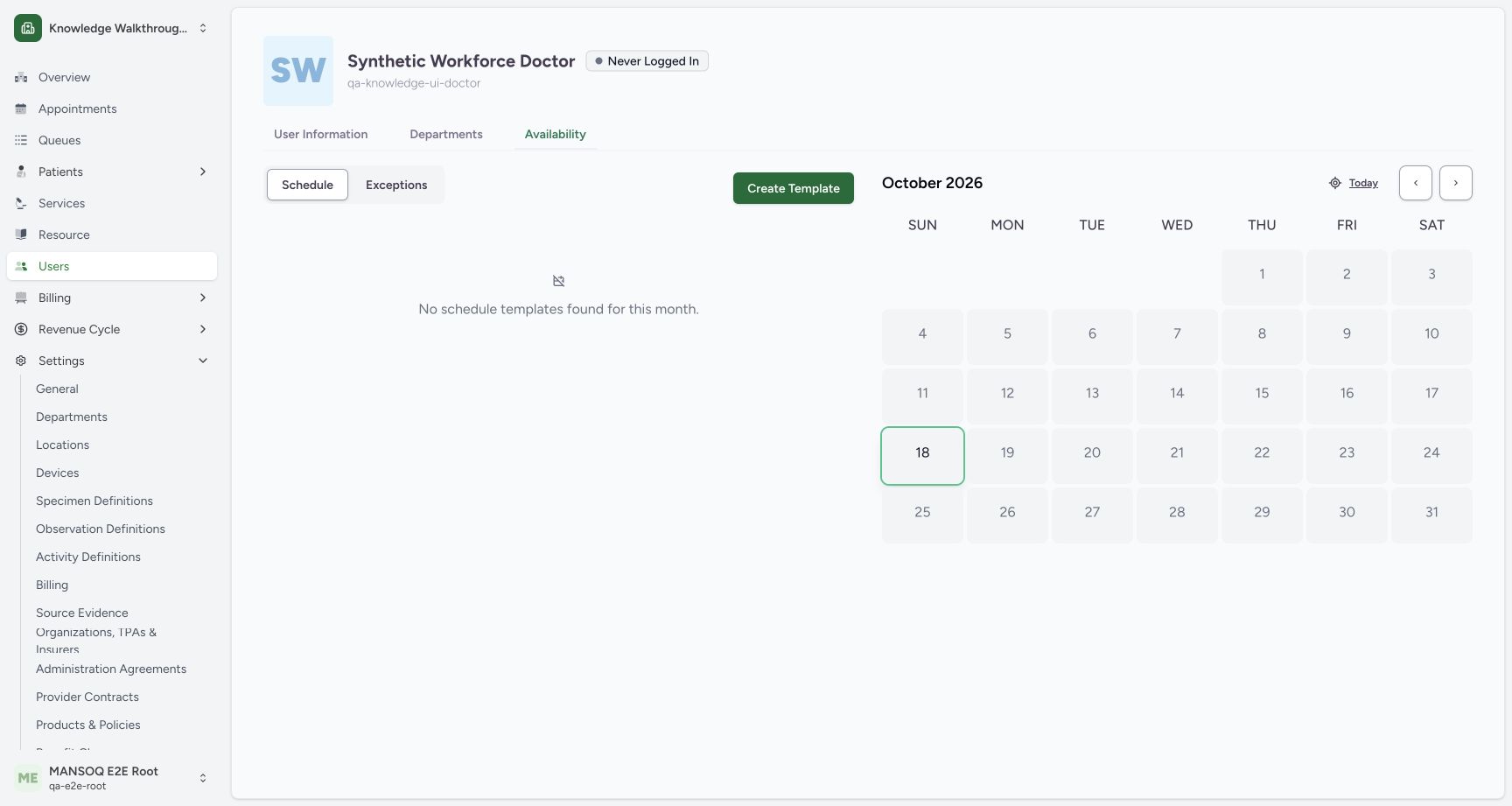
Task: Click the ME account avatar
Action: click(x=28, y=778)
